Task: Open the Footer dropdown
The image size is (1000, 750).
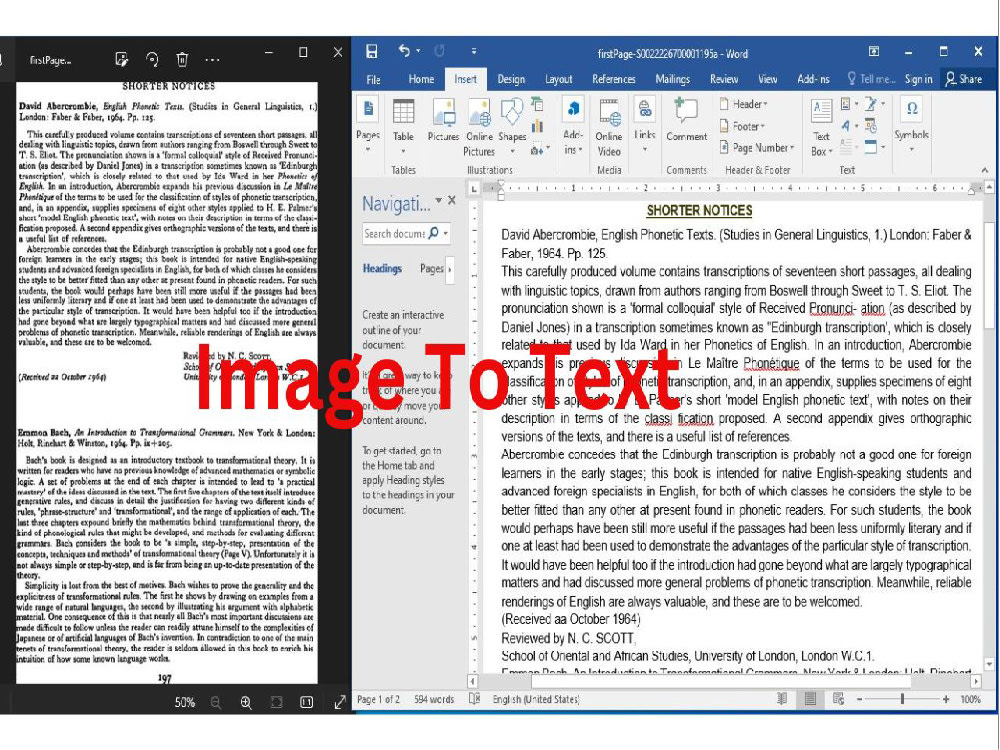Action: (x=742, y=126)
